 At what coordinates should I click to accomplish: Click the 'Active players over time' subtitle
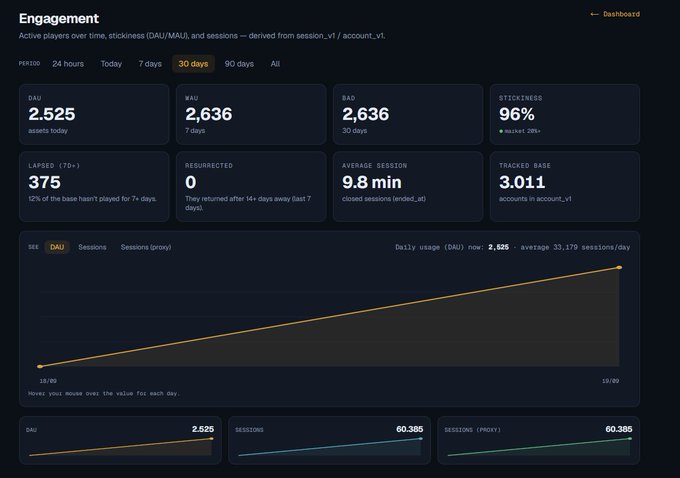click(202, 36)
